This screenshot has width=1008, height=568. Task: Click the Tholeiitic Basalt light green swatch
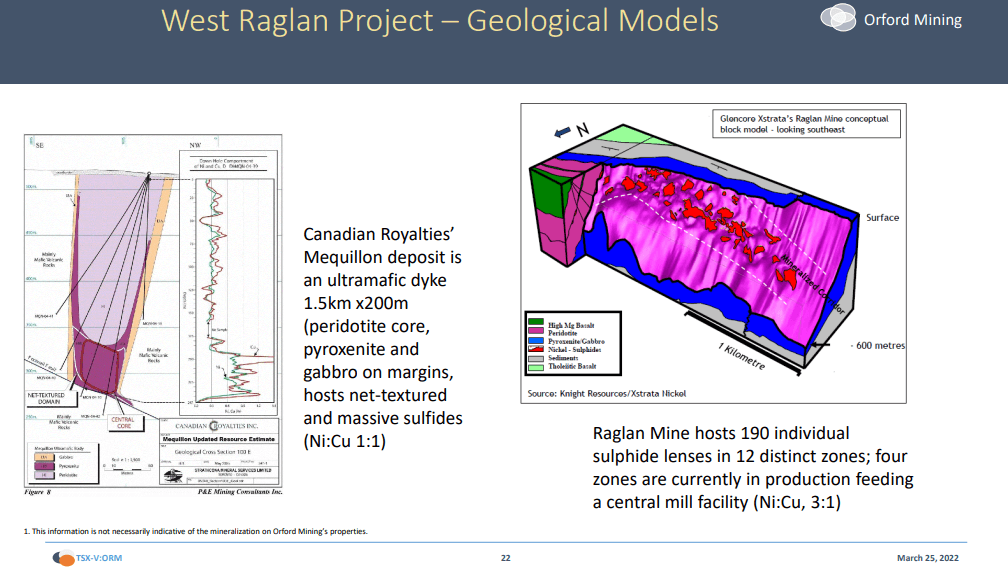[x=536, y=368]
